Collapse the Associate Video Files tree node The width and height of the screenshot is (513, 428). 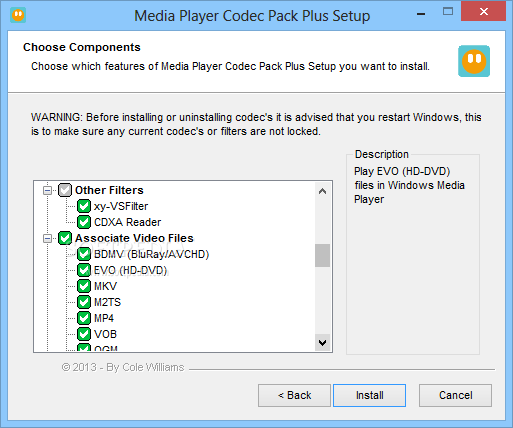tap(47, 238)
